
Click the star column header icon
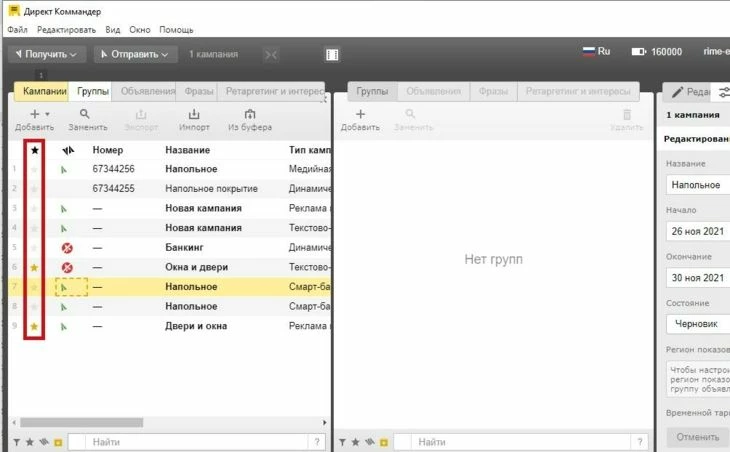[34, 150]
